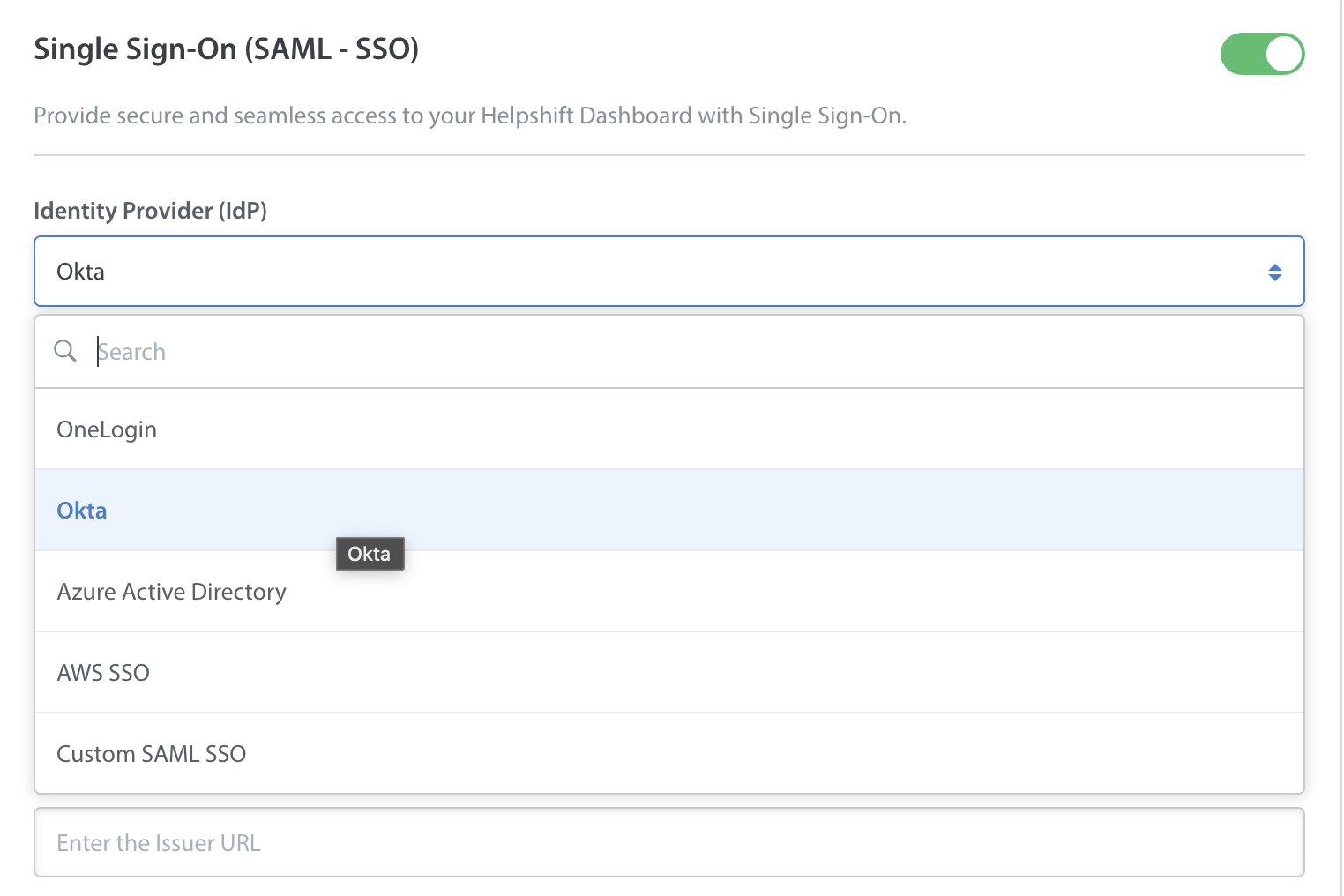
Task: Click the Enter the Issuer URL field
Action: (x=668, y=843)
